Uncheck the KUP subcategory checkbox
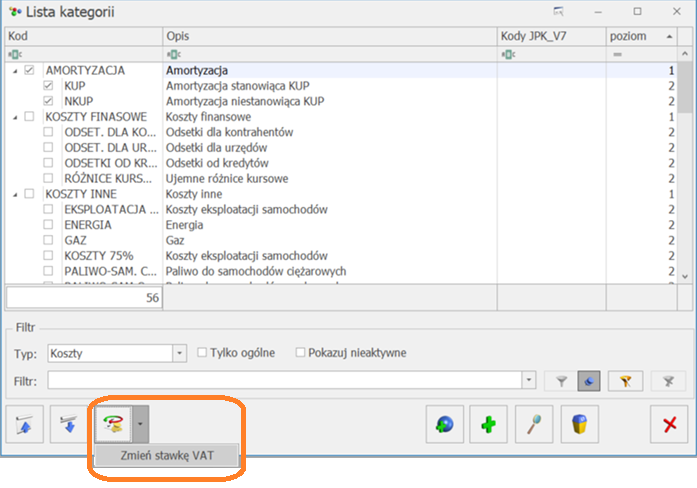This screenshot has height=488, width=697. (x=48, y=85)
